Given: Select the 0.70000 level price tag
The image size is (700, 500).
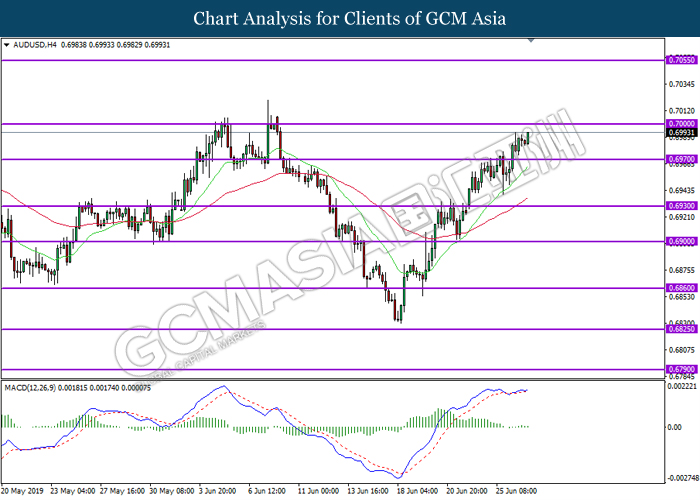Looking at the screenshot, I should (681, 124).
